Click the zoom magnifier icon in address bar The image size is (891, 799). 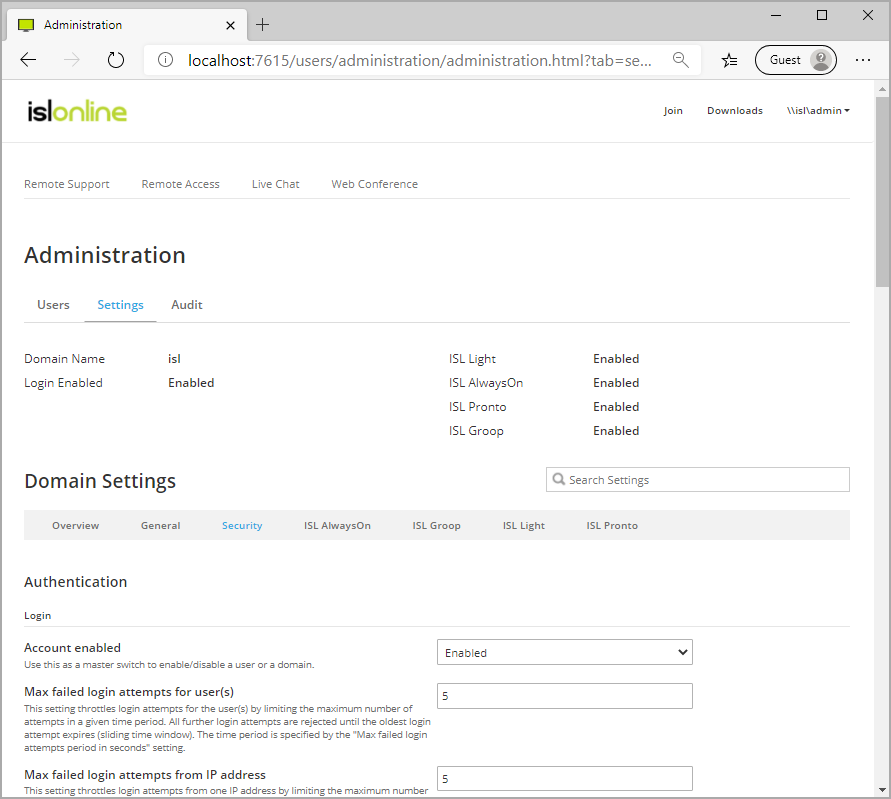680,60
